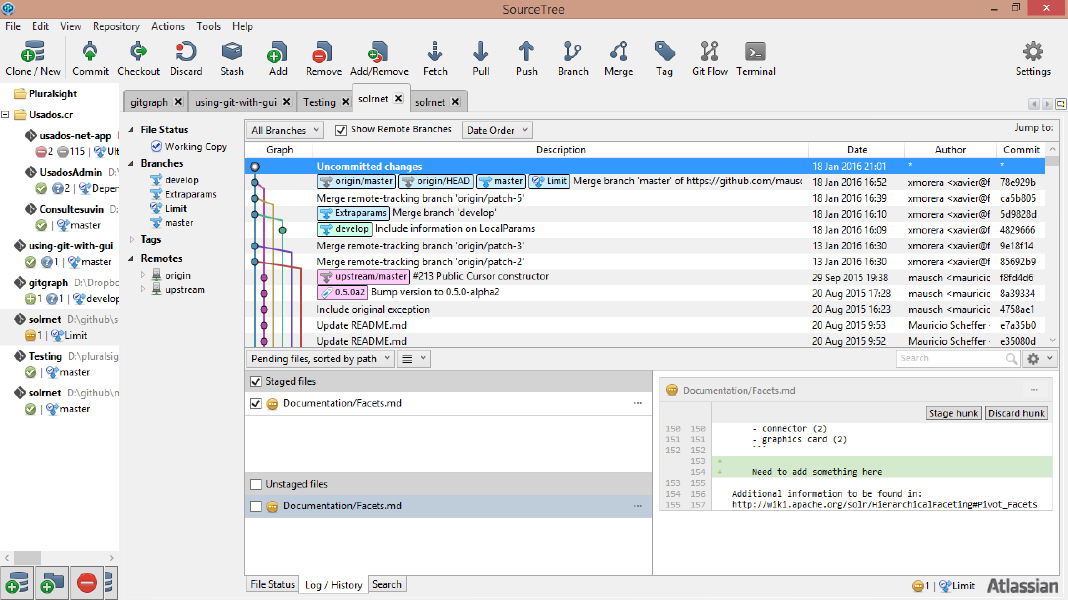
Task: Open the Terminal icon
Action: pyautogui.click(x=756, y=52)
